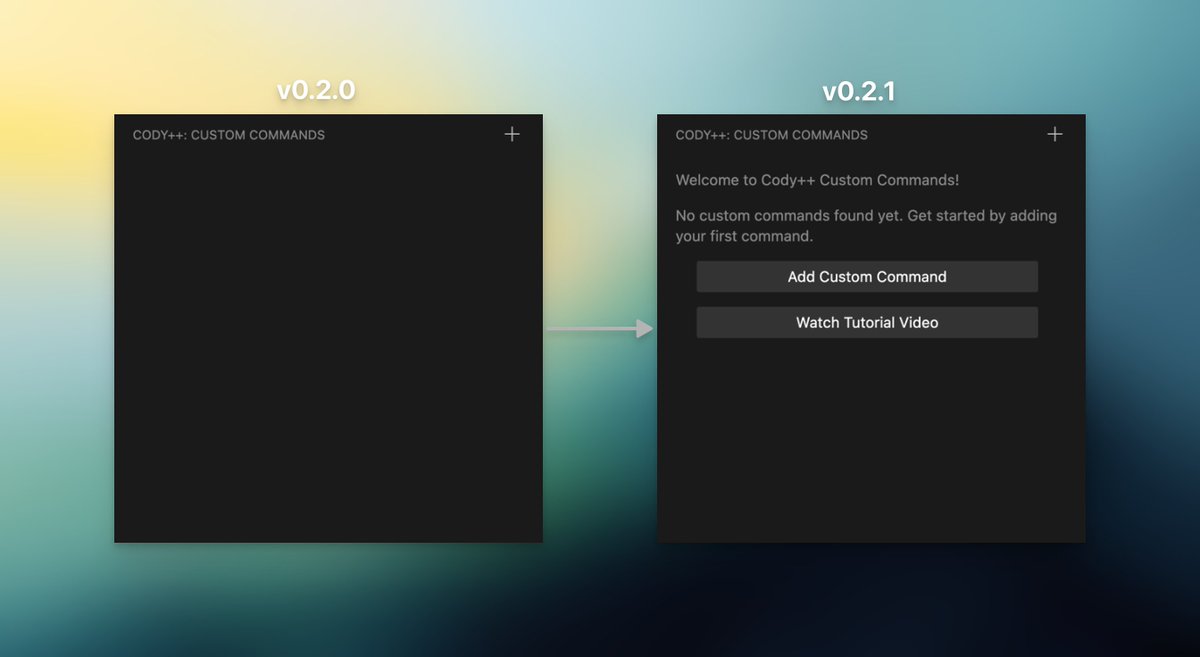Click the v0.2.1 version label
Screen dimensions: 1200x657
[859, 92]
